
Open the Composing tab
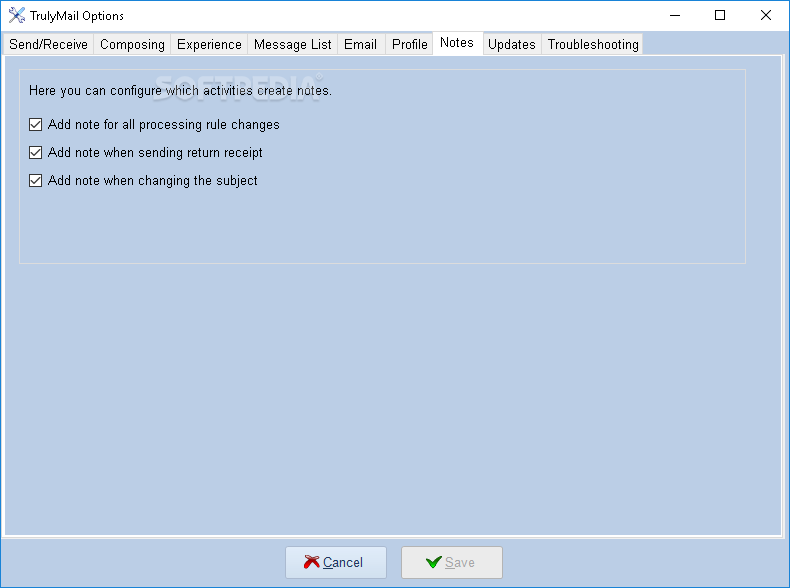132,44
